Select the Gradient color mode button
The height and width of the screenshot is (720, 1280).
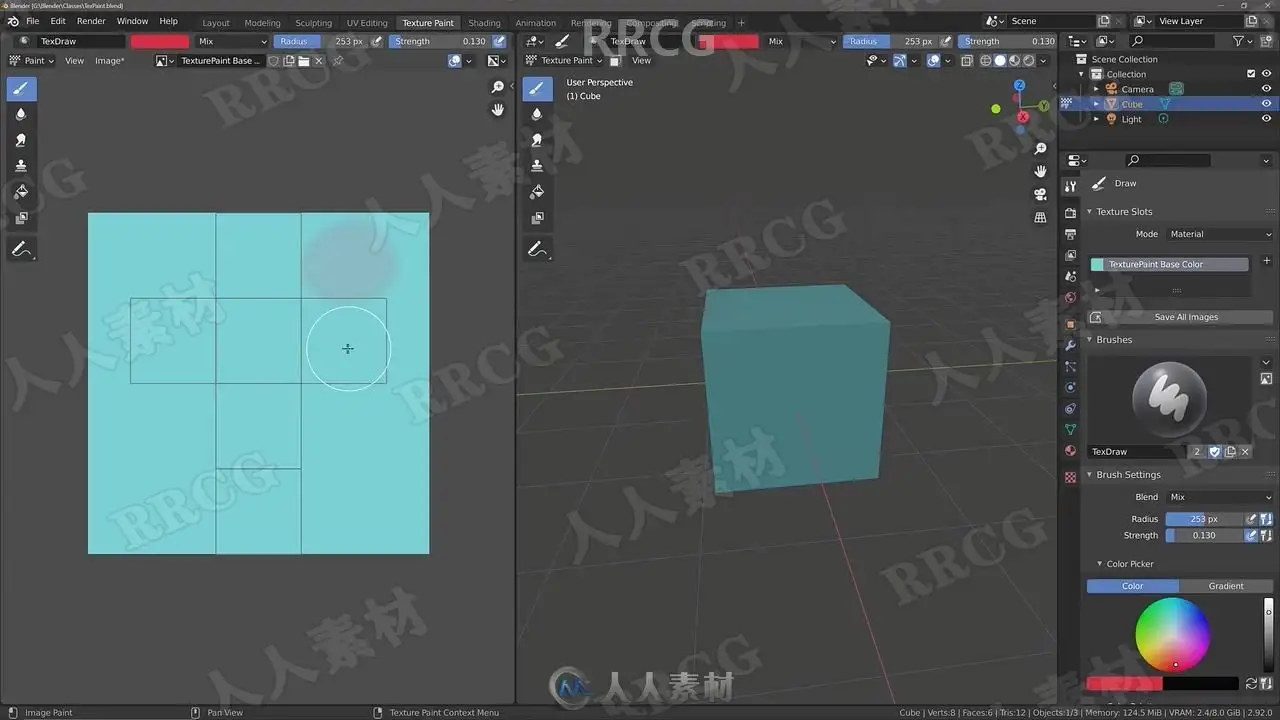point(1226,586)
